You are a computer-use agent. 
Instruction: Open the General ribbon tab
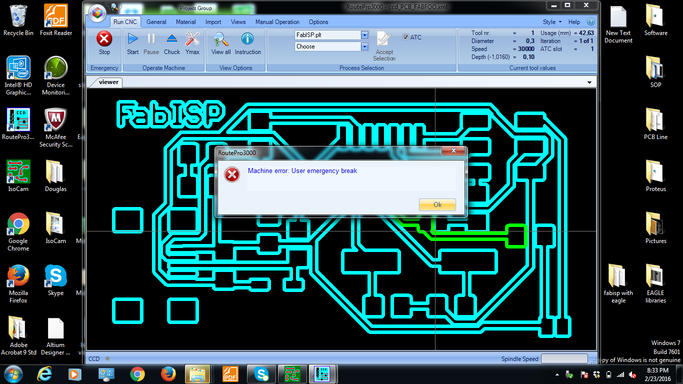[x=156, y=22]
